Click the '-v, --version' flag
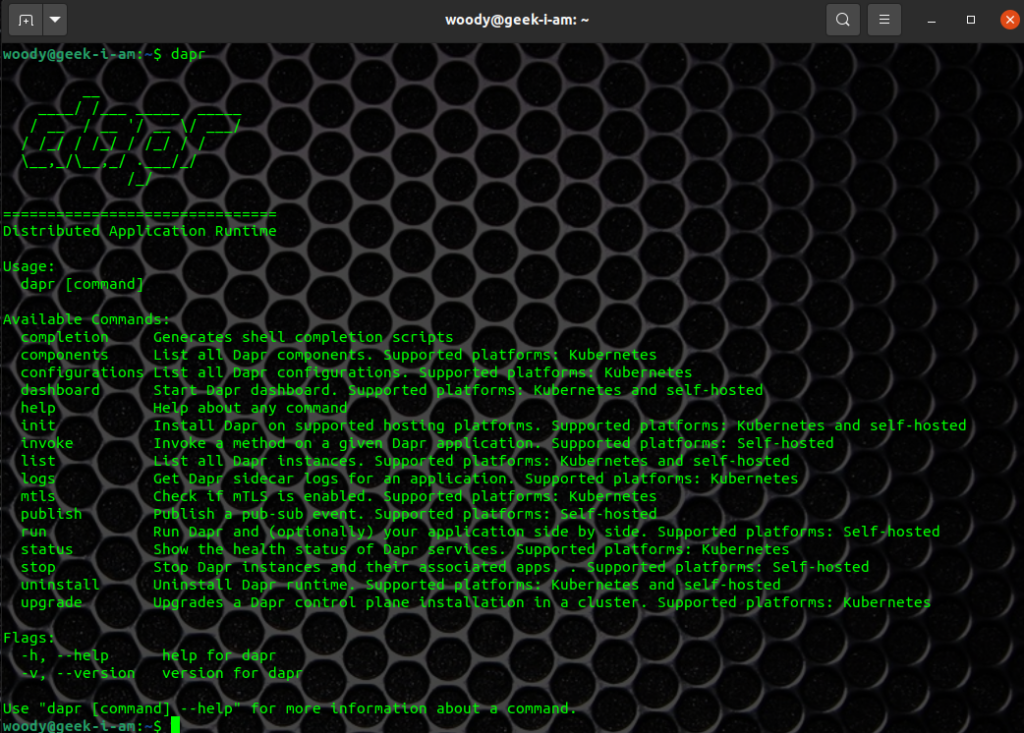 [x=78, y=673]
